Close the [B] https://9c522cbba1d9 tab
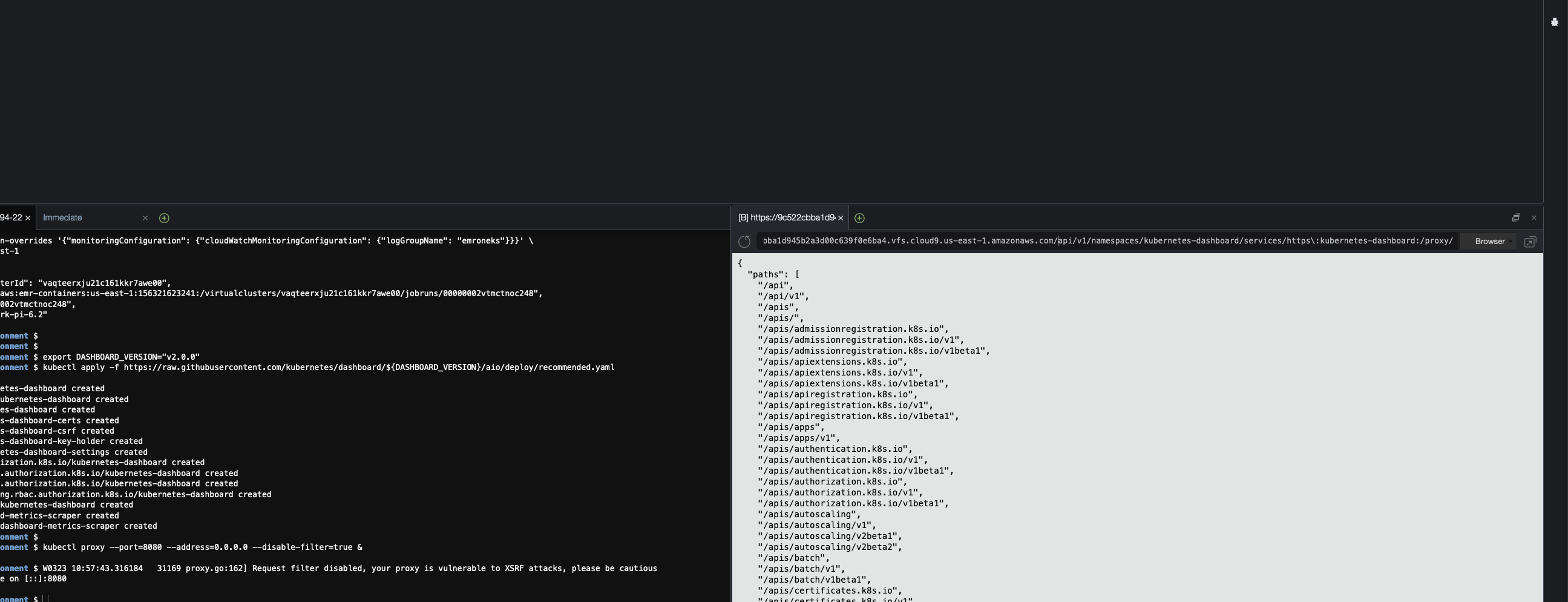The image size is (1568, 602). coord(841,217)
